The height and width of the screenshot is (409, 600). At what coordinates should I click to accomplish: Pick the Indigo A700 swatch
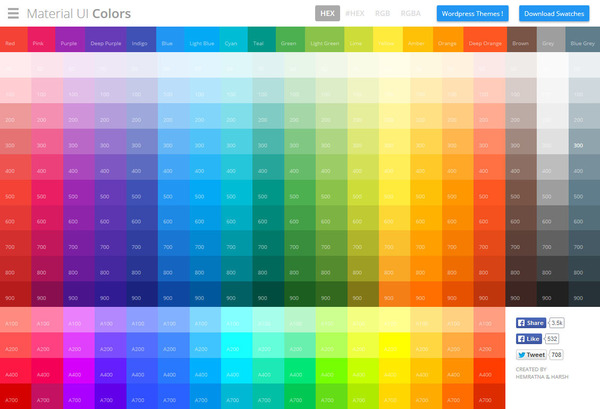click(x=142, y=396)
